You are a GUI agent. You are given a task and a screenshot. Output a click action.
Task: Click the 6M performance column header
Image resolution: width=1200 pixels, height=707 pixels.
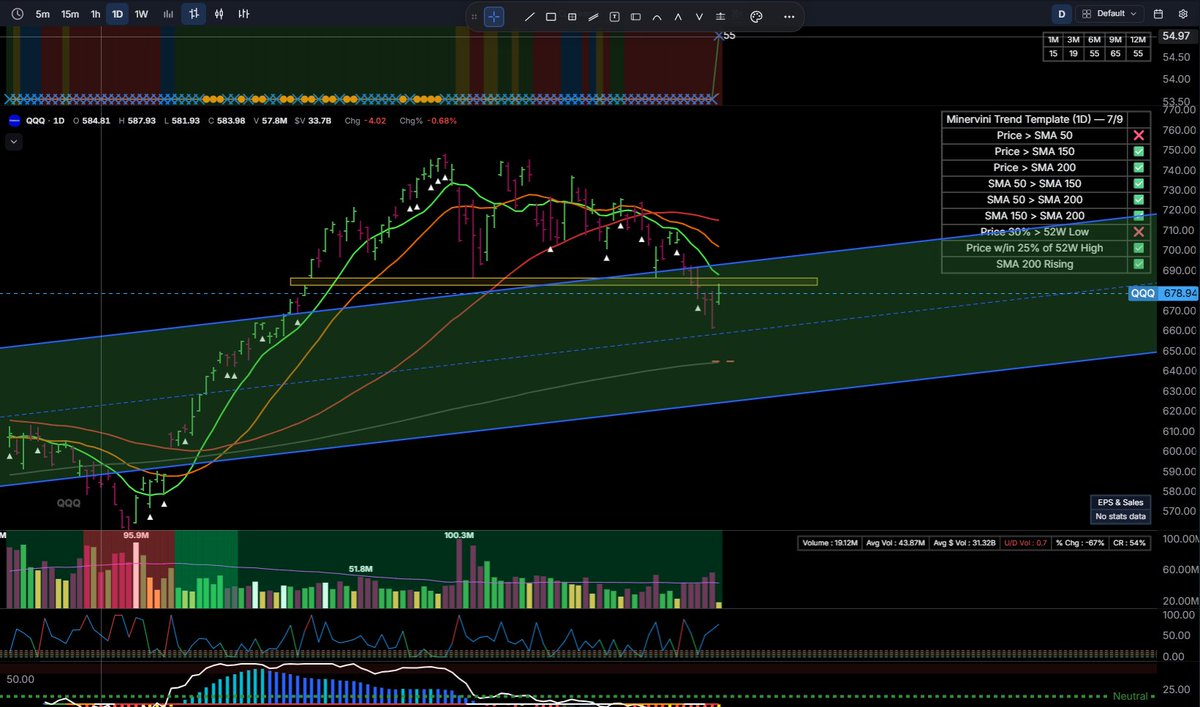1095,39
